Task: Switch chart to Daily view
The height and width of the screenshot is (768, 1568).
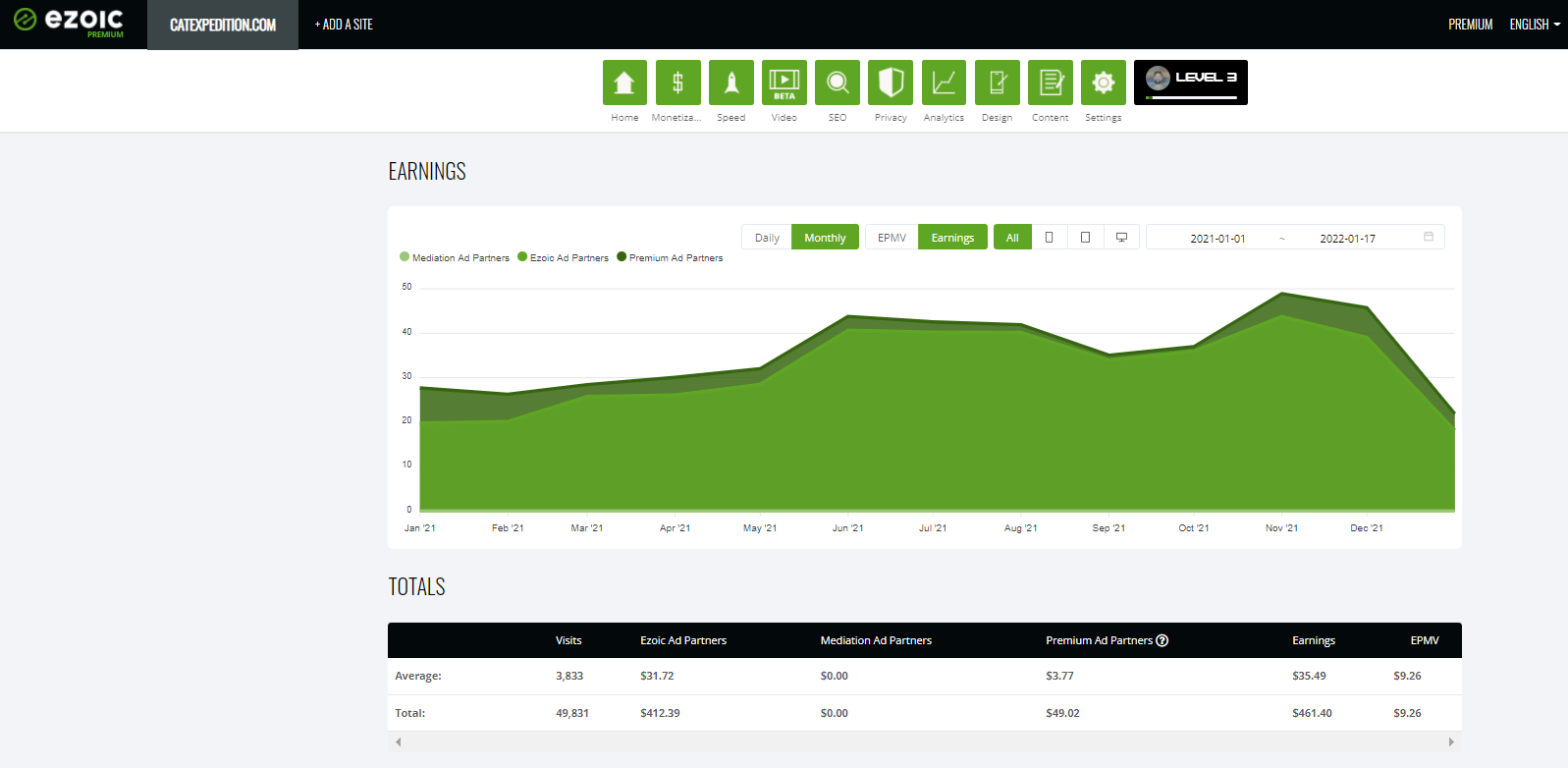Action: (x=767, y=238)
